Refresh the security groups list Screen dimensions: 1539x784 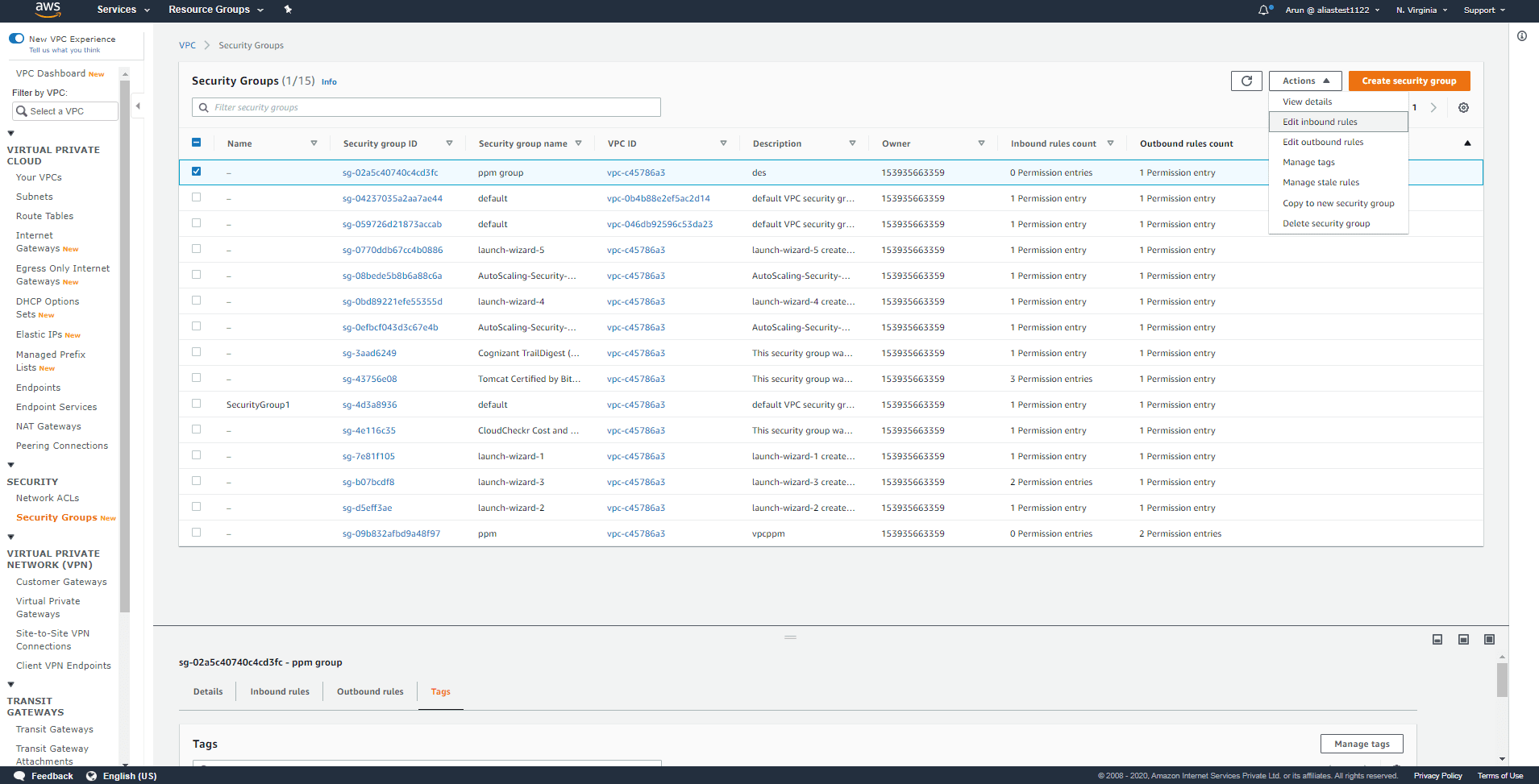tap(1246, 81)
